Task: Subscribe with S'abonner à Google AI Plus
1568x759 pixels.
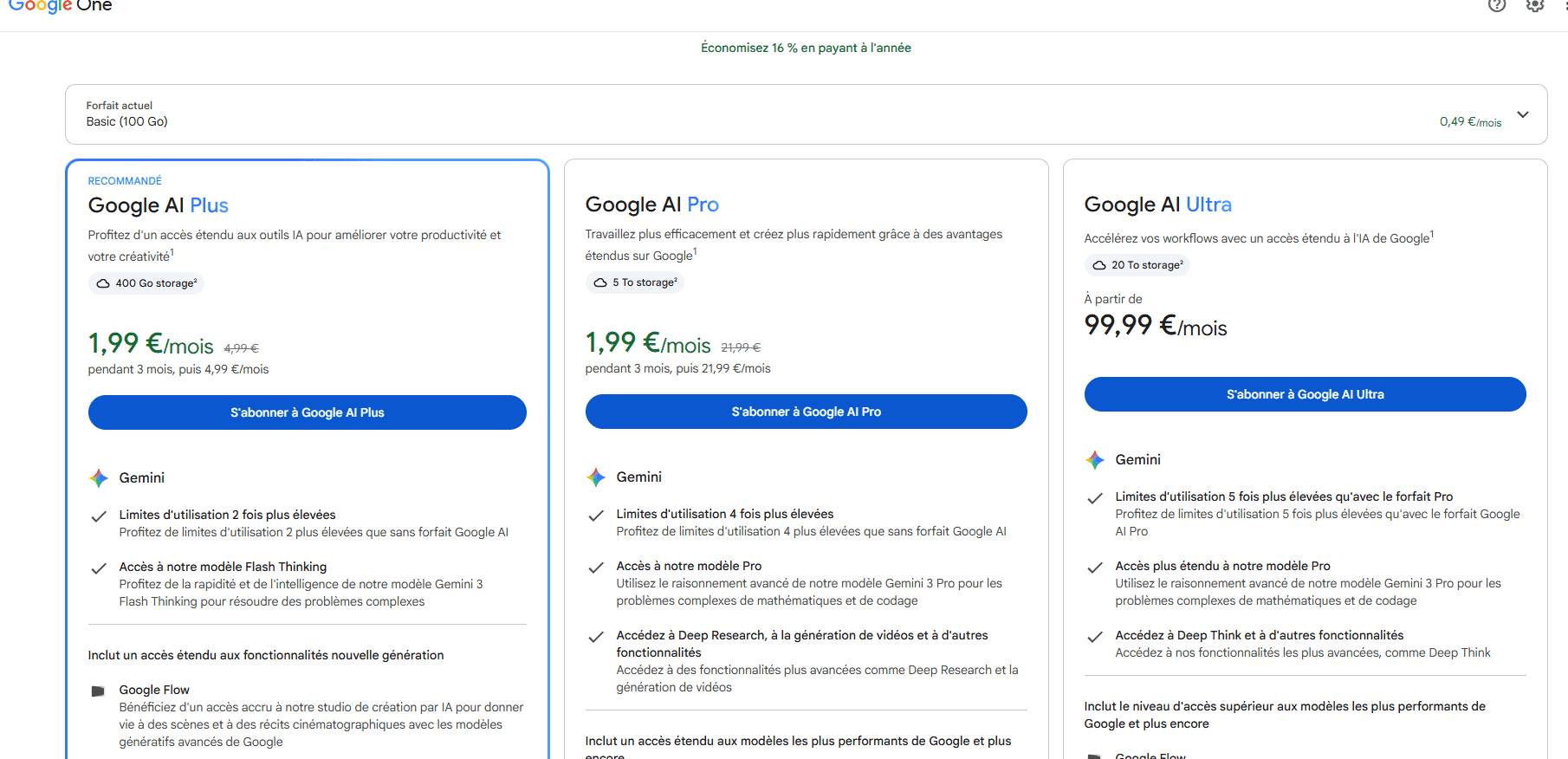Action: coord(308,412)
